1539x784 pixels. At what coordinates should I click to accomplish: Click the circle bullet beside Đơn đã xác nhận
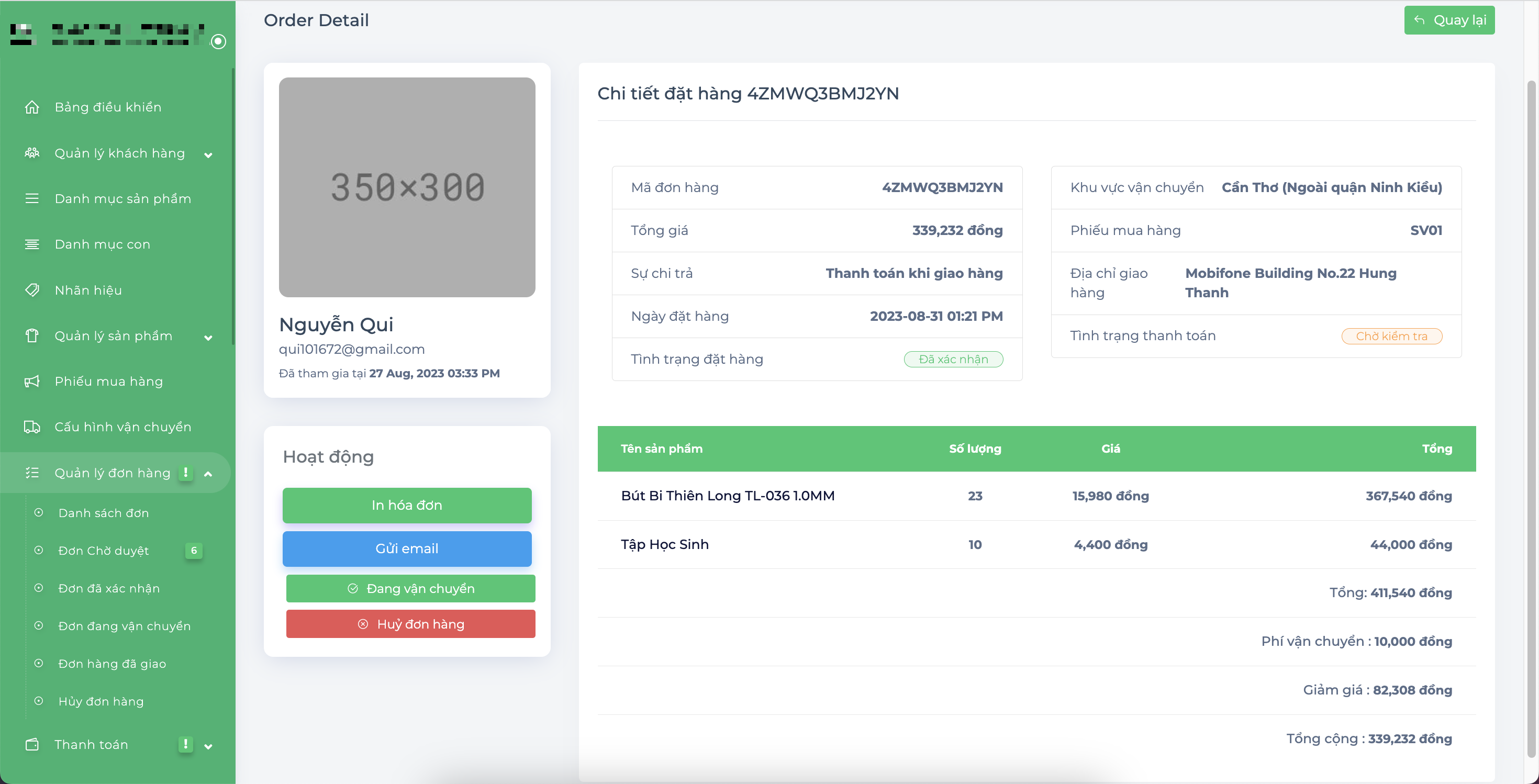pyautogui.click(x=39, y=588)
